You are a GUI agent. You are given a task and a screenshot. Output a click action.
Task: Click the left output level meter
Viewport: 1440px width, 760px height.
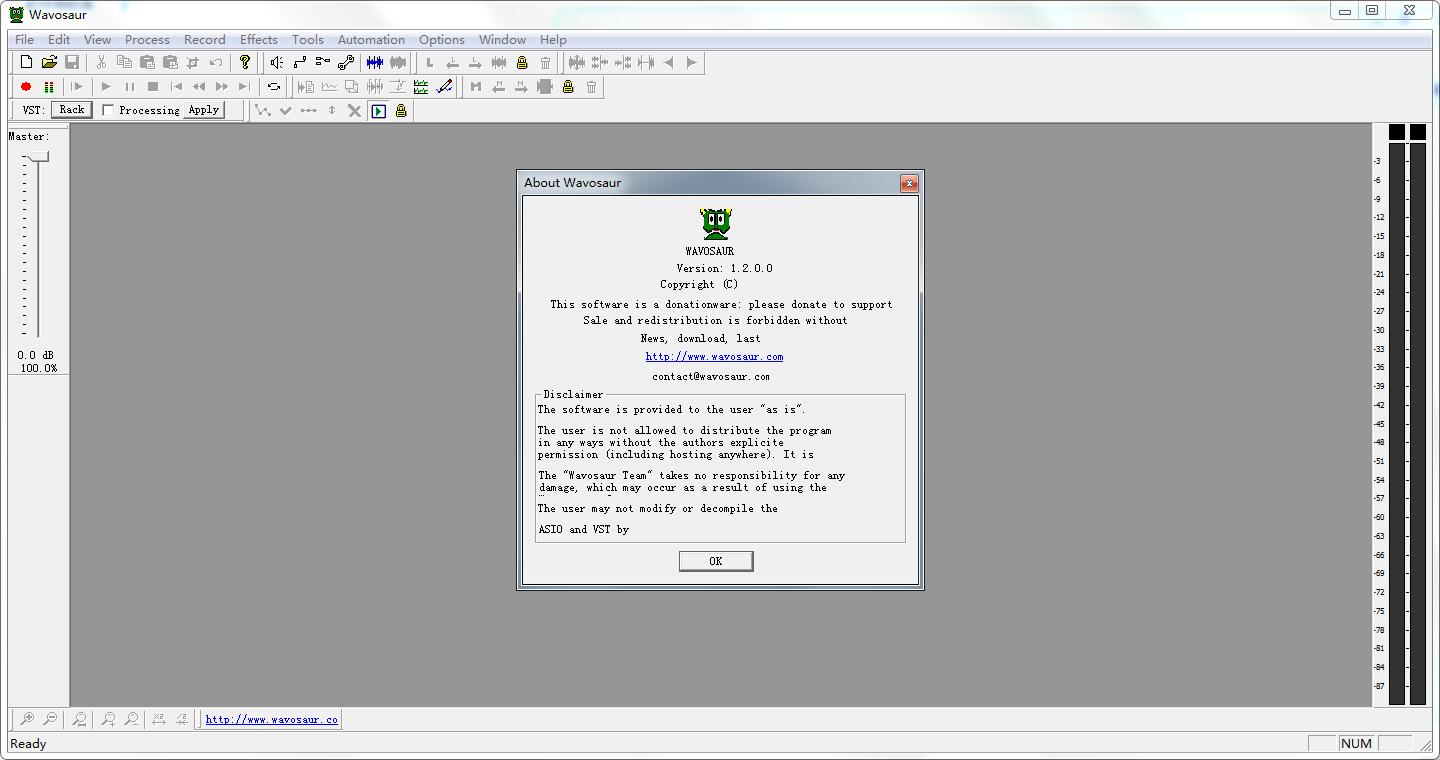coord(1396,423)
